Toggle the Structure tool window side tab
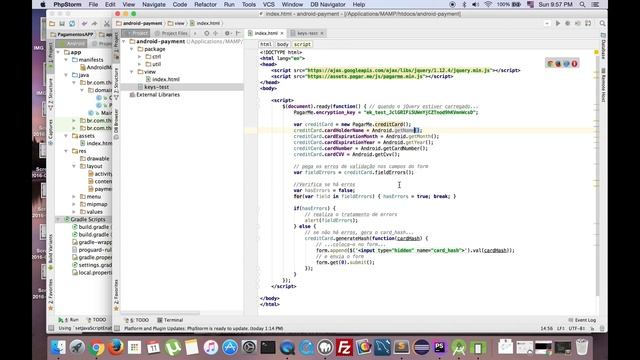This screenshot has width=640, height=360. (116, 84)
